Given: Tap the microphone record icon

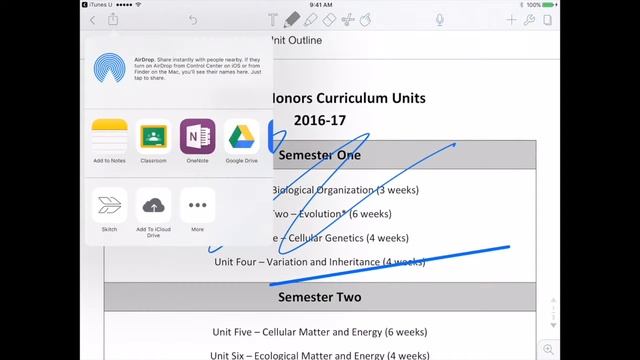Looking at the screenshot, I should pos(440,20).
